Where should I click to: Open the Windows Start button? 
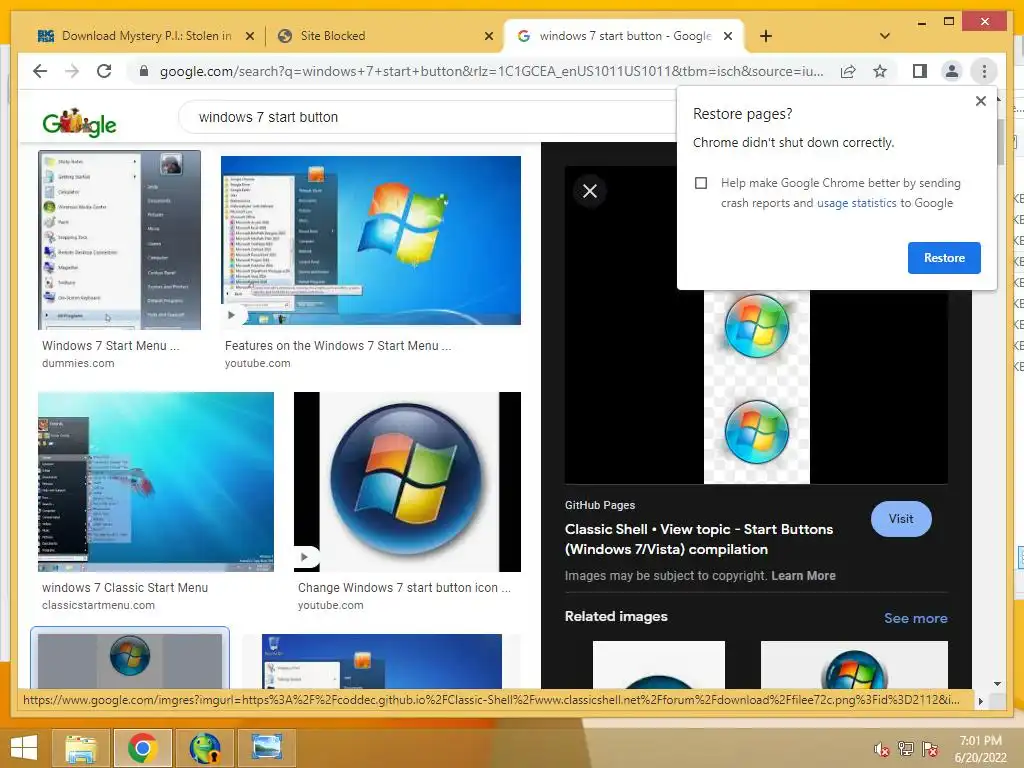tap(24, 748)
